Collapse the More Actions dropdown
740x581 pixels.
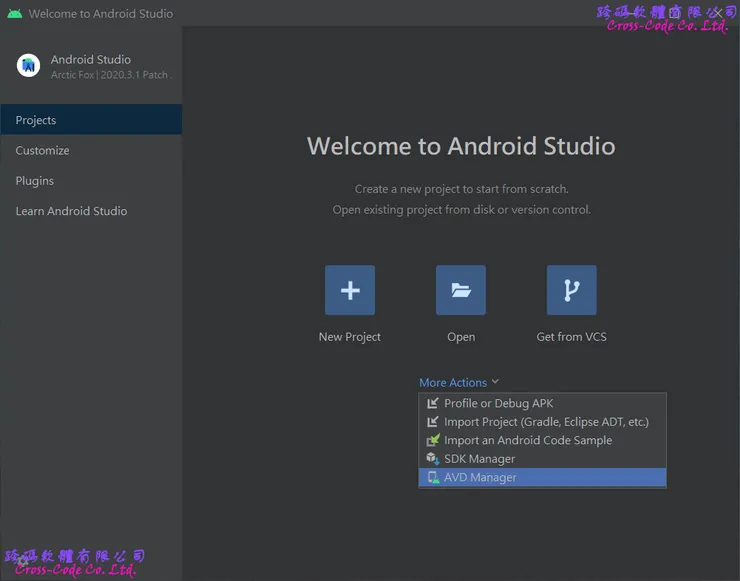click(453, 382)
